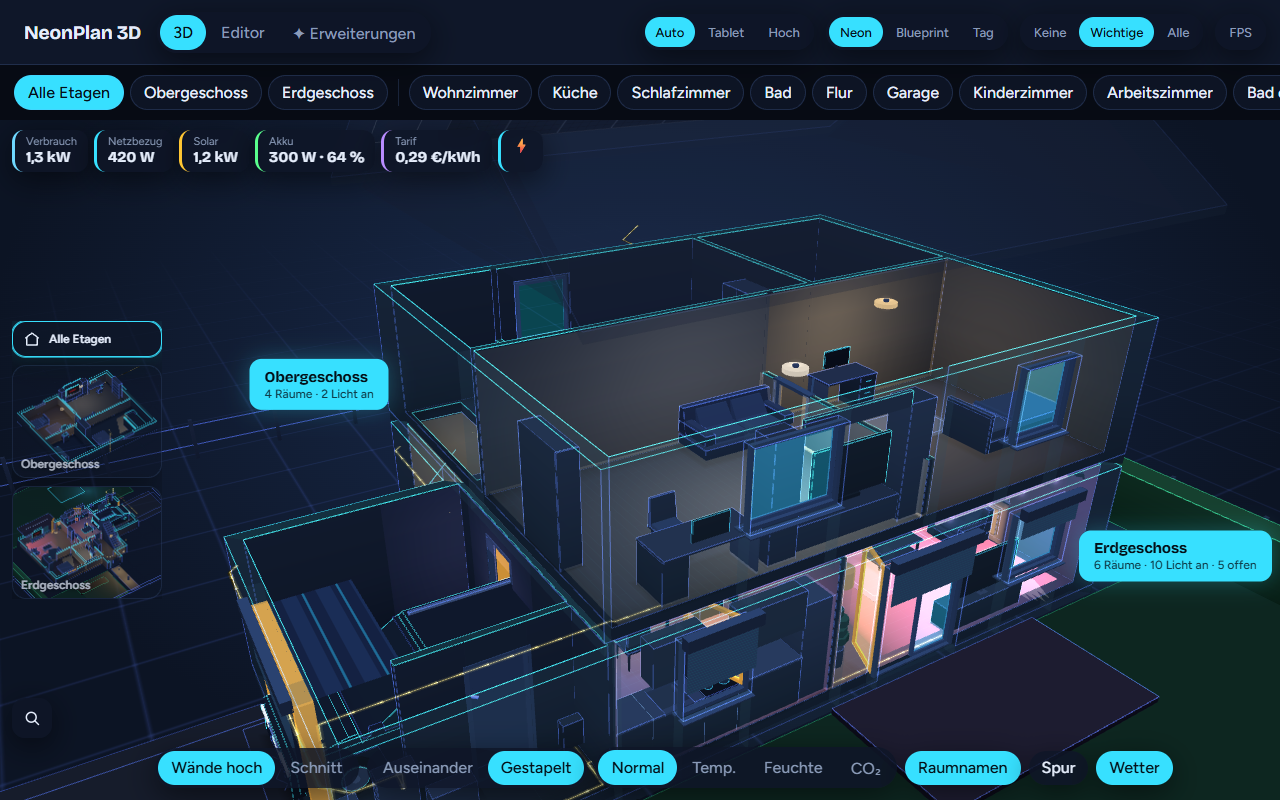Image resolution: width=1280 pixels, height=800 pixels.
Task: Click the lightning bolt energy chip
Action: point(521,150)
